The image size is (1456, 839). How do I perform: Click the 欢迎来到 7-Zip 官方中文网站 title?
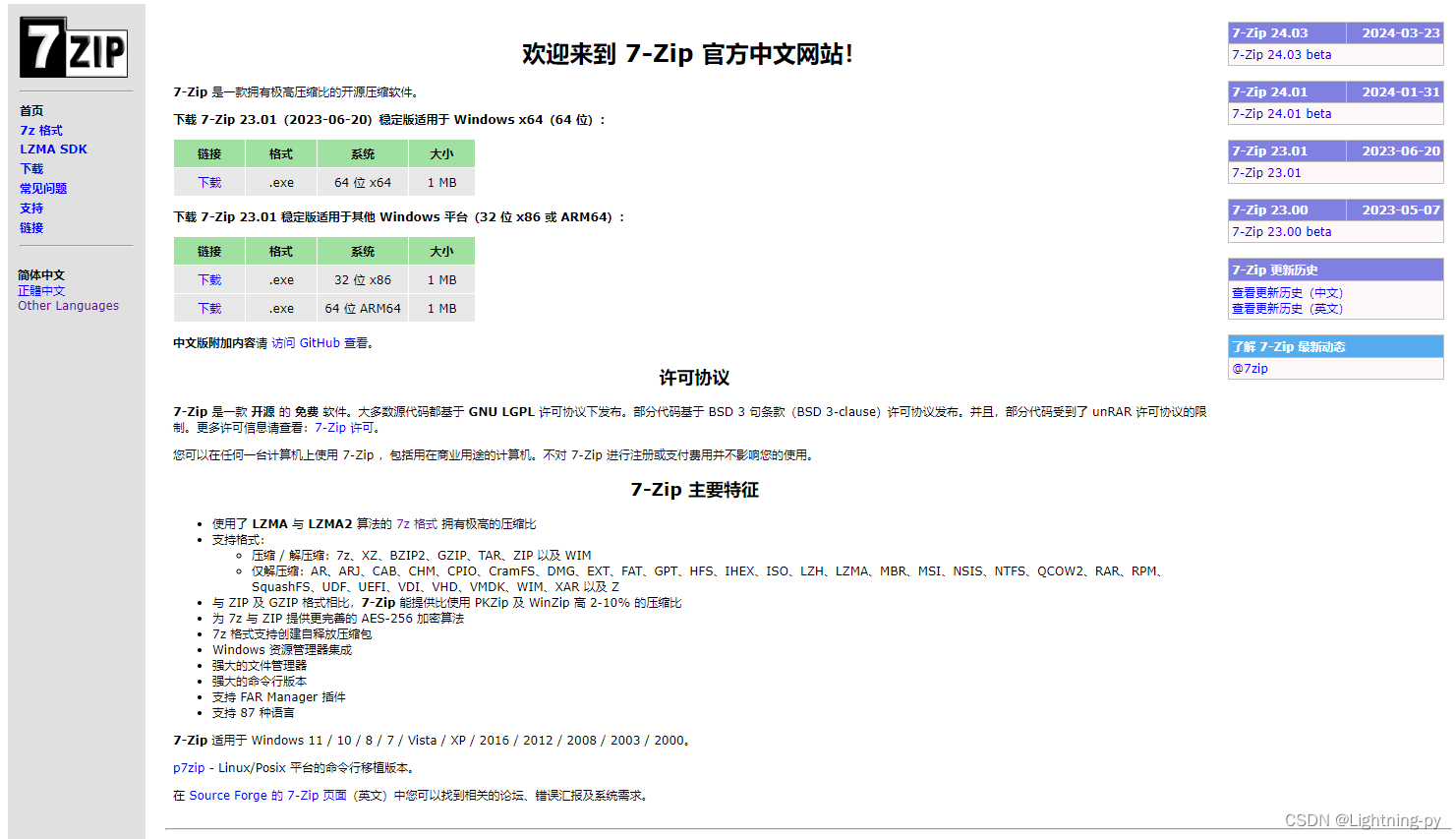687,54
